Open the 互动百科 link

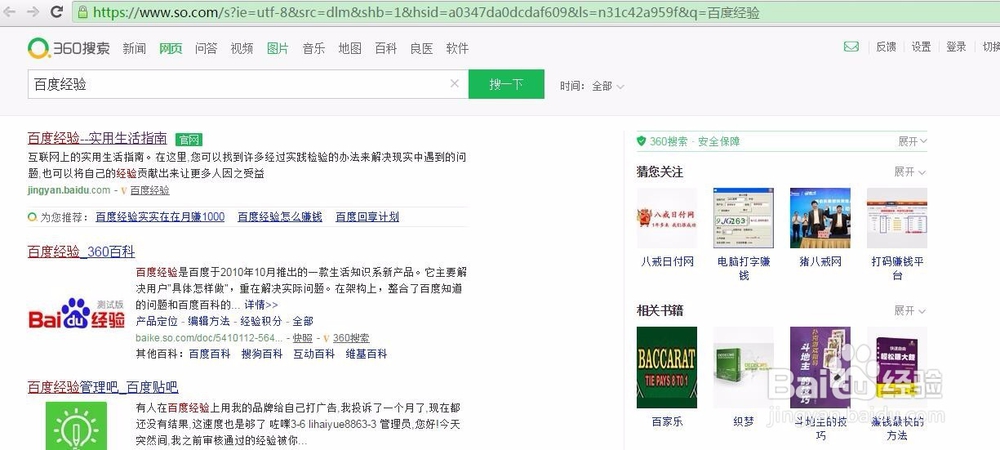point(314,354)
